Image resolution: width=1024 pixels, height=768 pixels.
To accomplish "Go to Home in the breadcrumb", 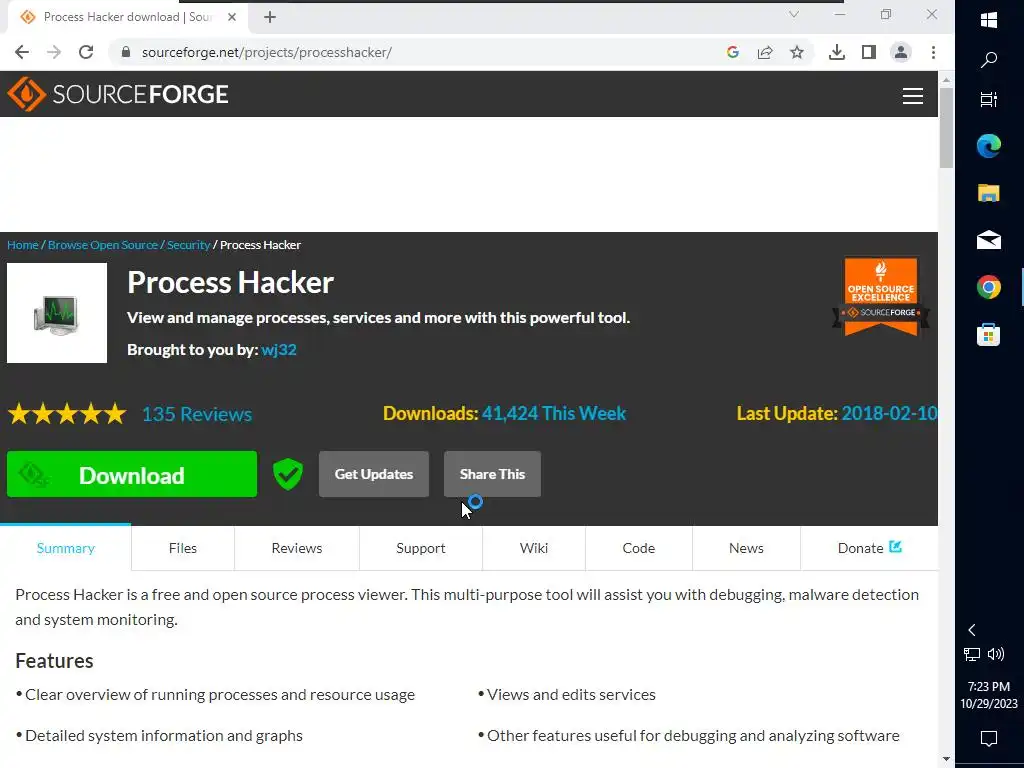I will (23, 245).
